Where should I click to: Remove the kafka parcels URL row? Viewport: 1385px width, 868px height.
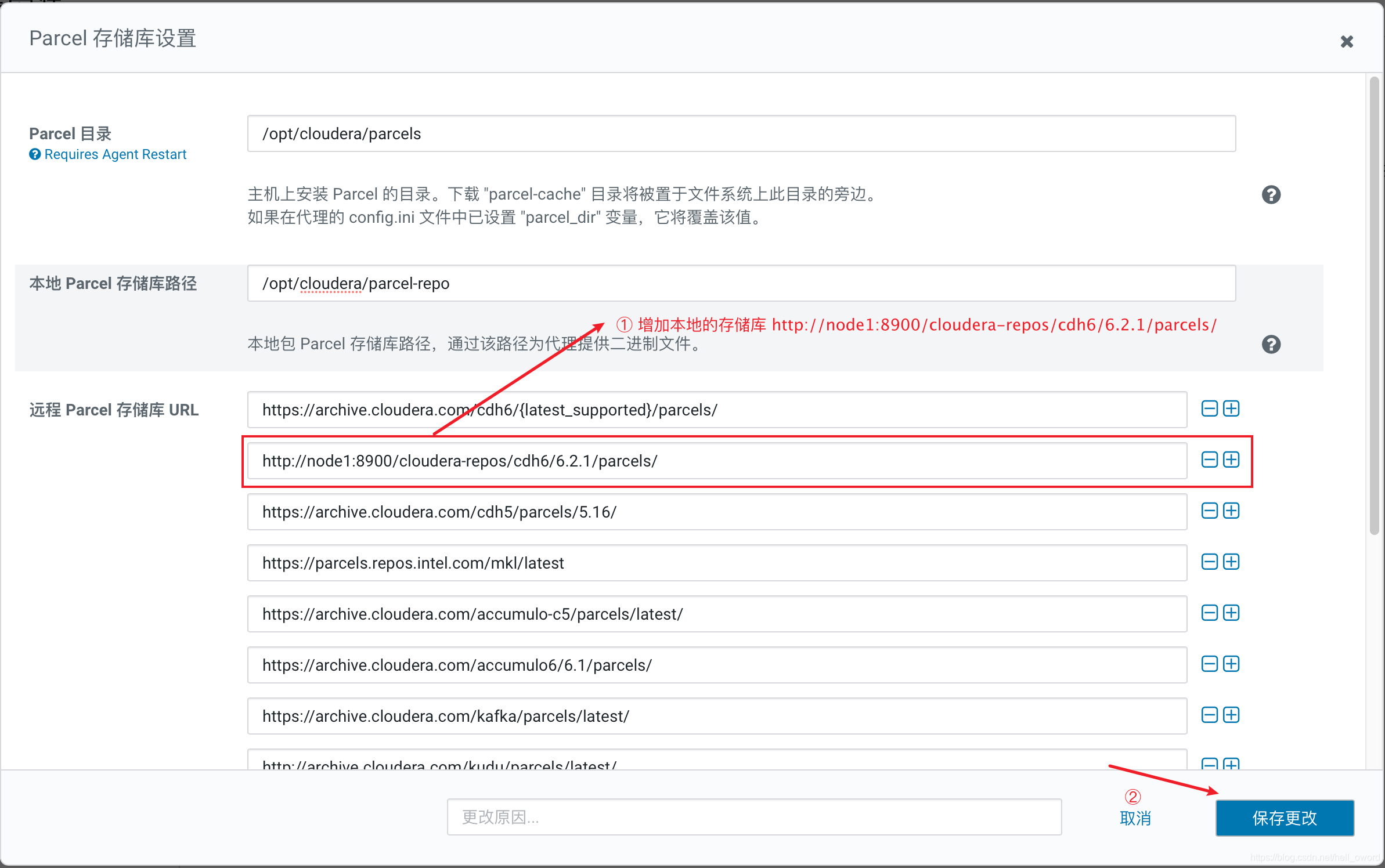[1209, 715]
